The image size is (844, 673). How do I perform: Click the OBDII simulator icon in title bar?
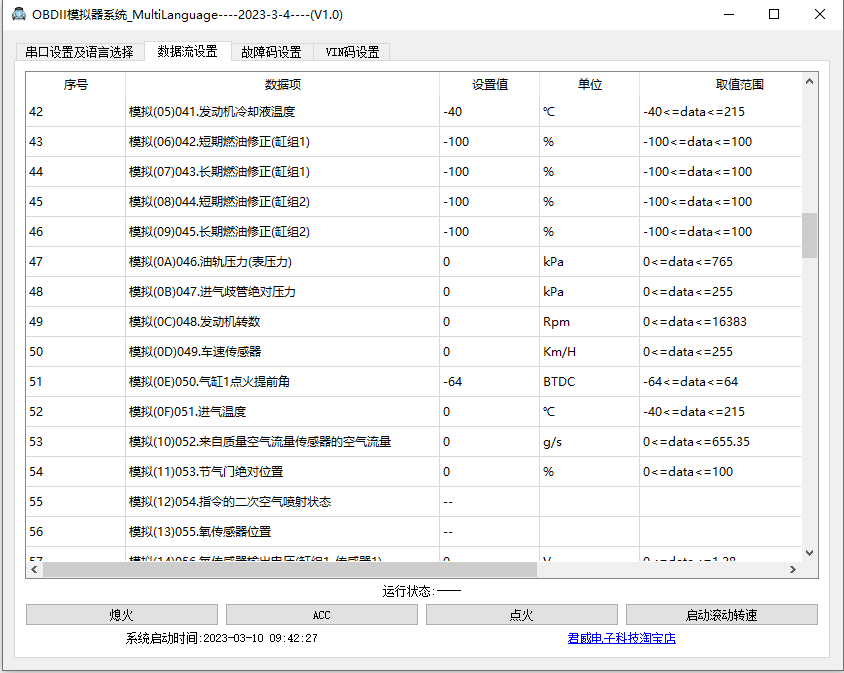click(17, 15)
